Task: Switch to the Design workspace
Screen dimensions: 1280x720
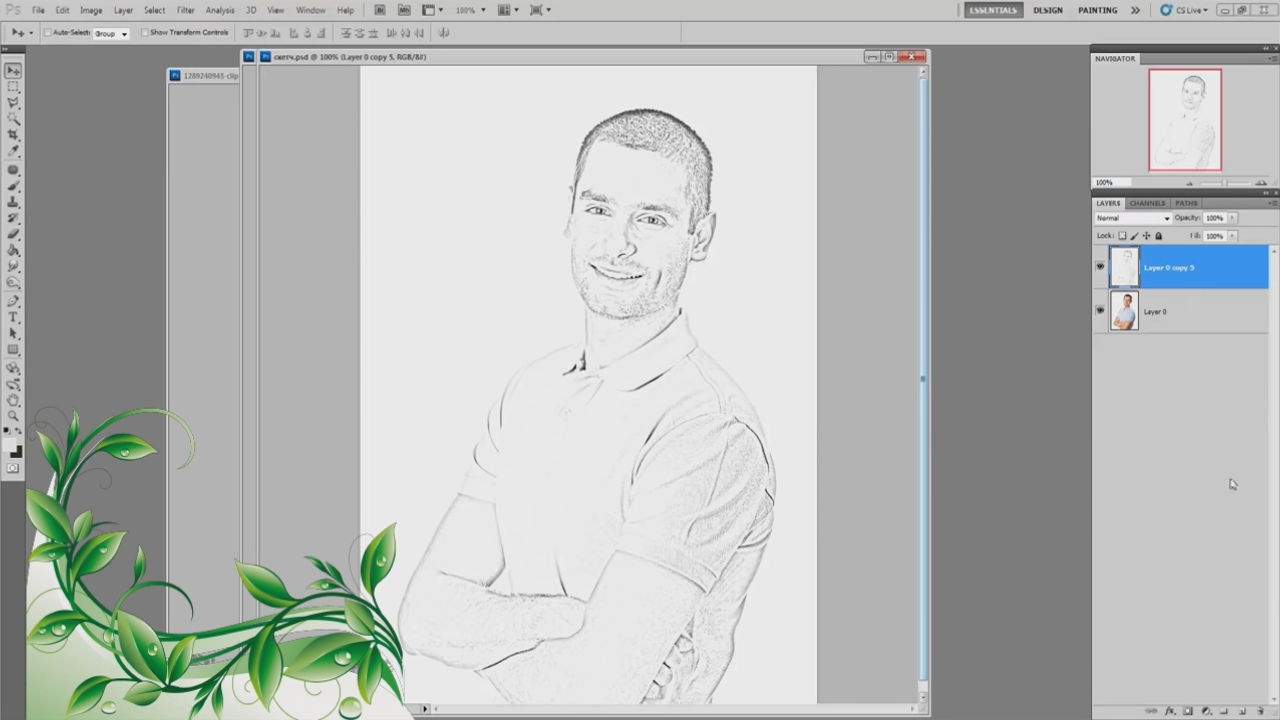Action: tap(1048, 10)
